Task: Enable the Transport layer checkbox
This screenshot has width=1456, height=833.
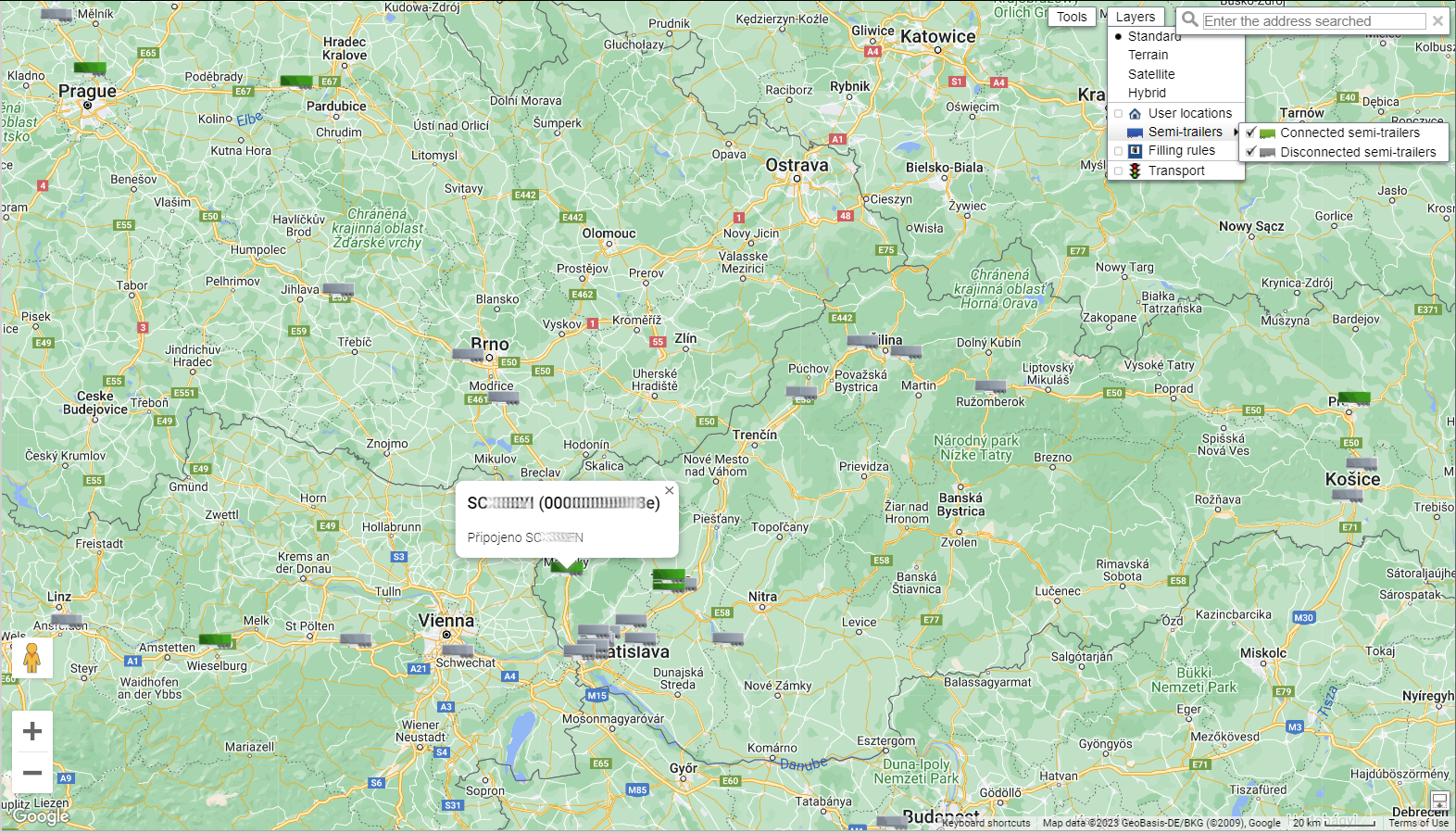Action: coord(1118,171)
